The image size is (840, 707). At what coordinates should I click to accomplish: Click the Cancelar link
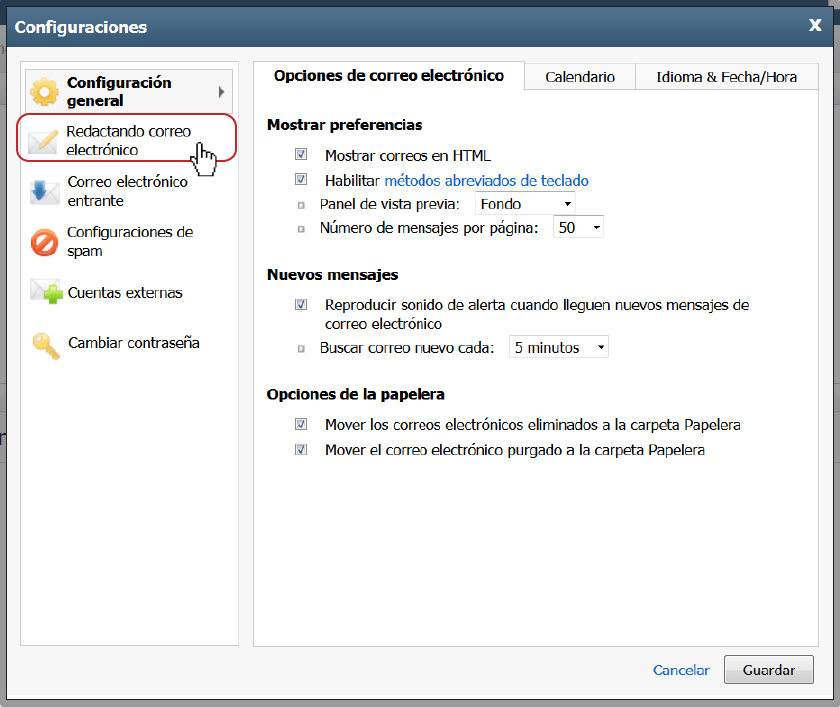pyautogui.click(x=681, y=670)
